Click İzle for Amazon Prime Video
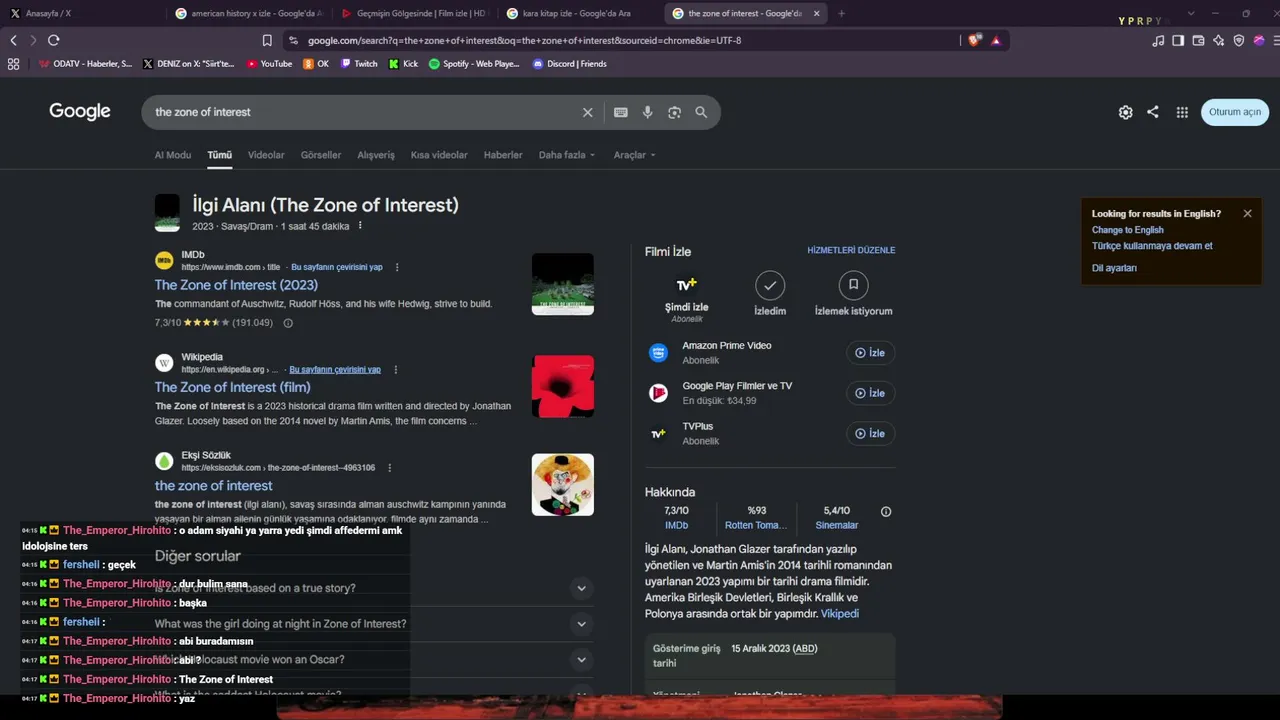The height and width of the screenshot is (720, 1280). click(x=870, y=353)
